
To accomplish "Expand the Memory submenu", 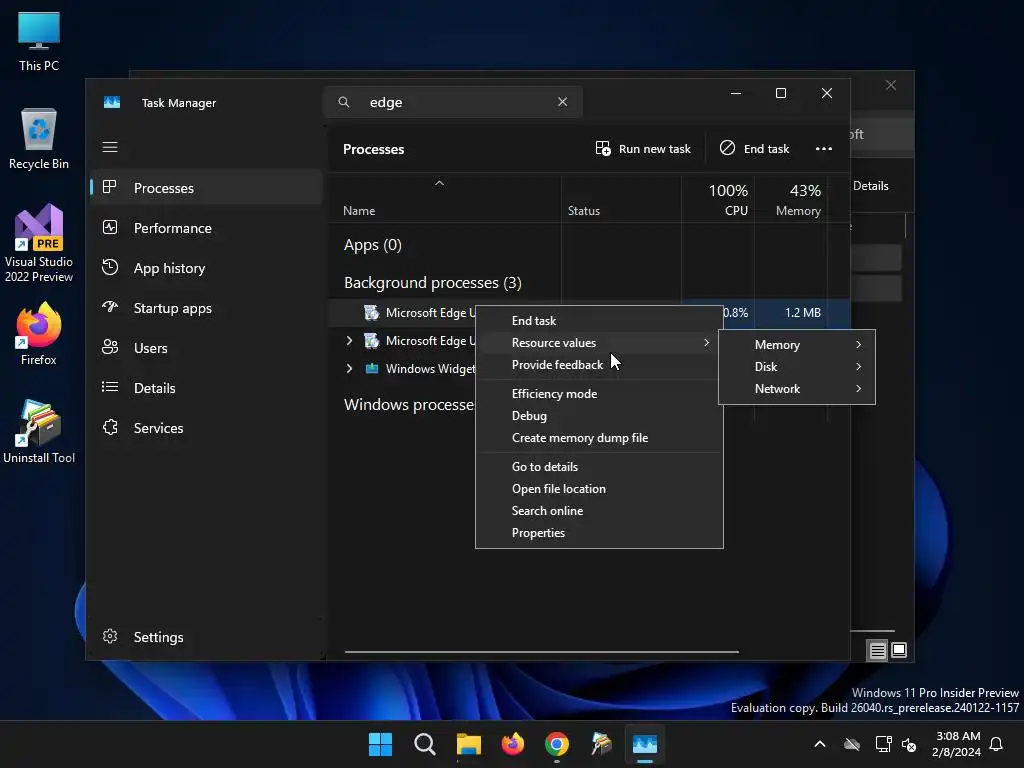I will click(x=797, y=345).
